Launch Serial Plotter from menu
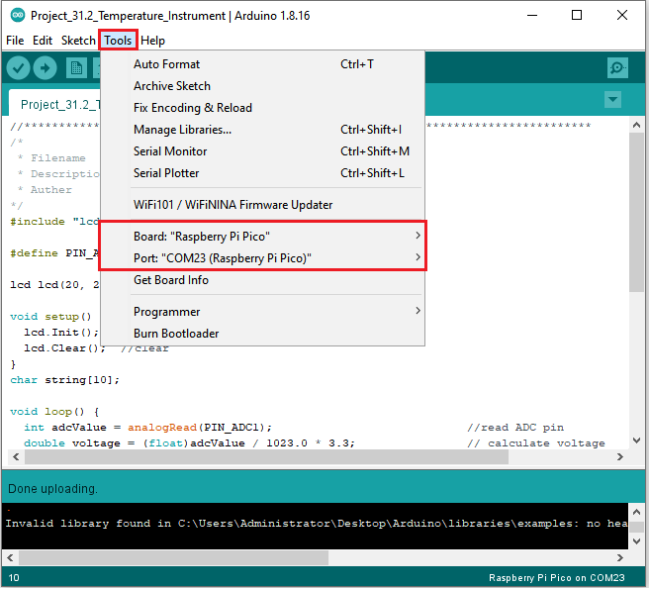The height and width of the screenshot is (589, 650). click(x=262, y=173)
